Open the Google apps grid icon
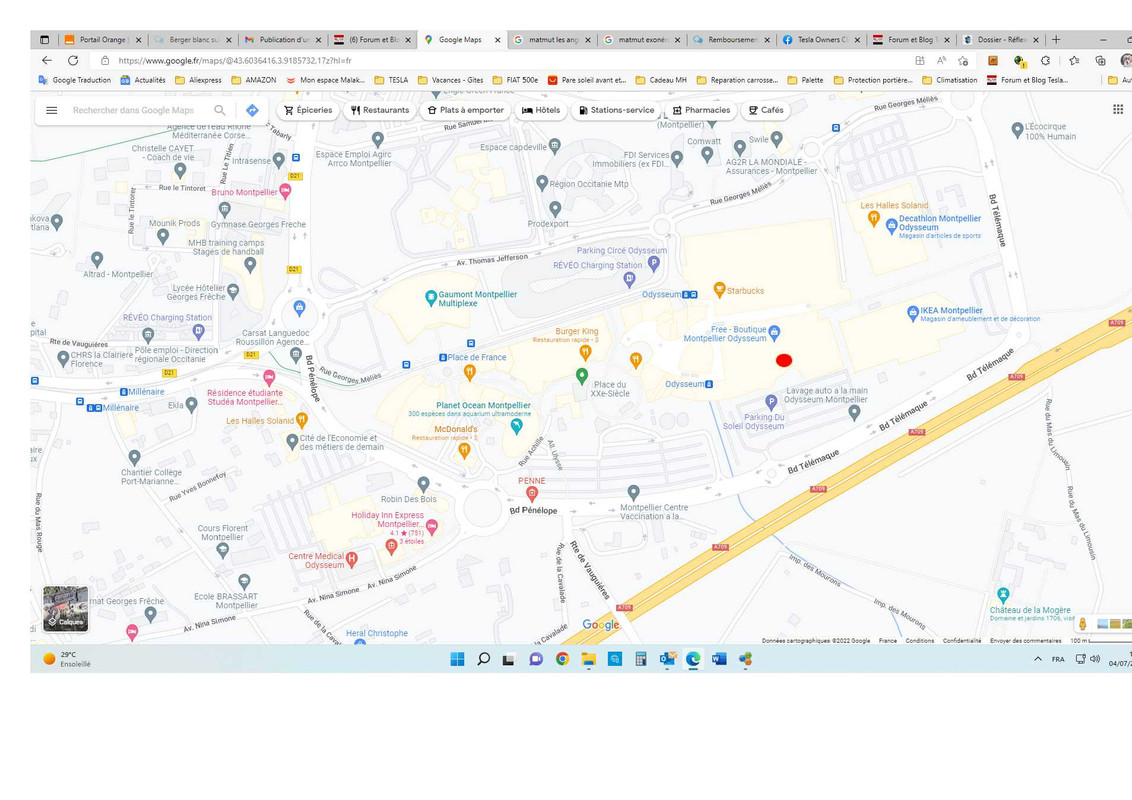Image resolution: width=1132 pixels, height=800 pixels. coord(1118,109)
